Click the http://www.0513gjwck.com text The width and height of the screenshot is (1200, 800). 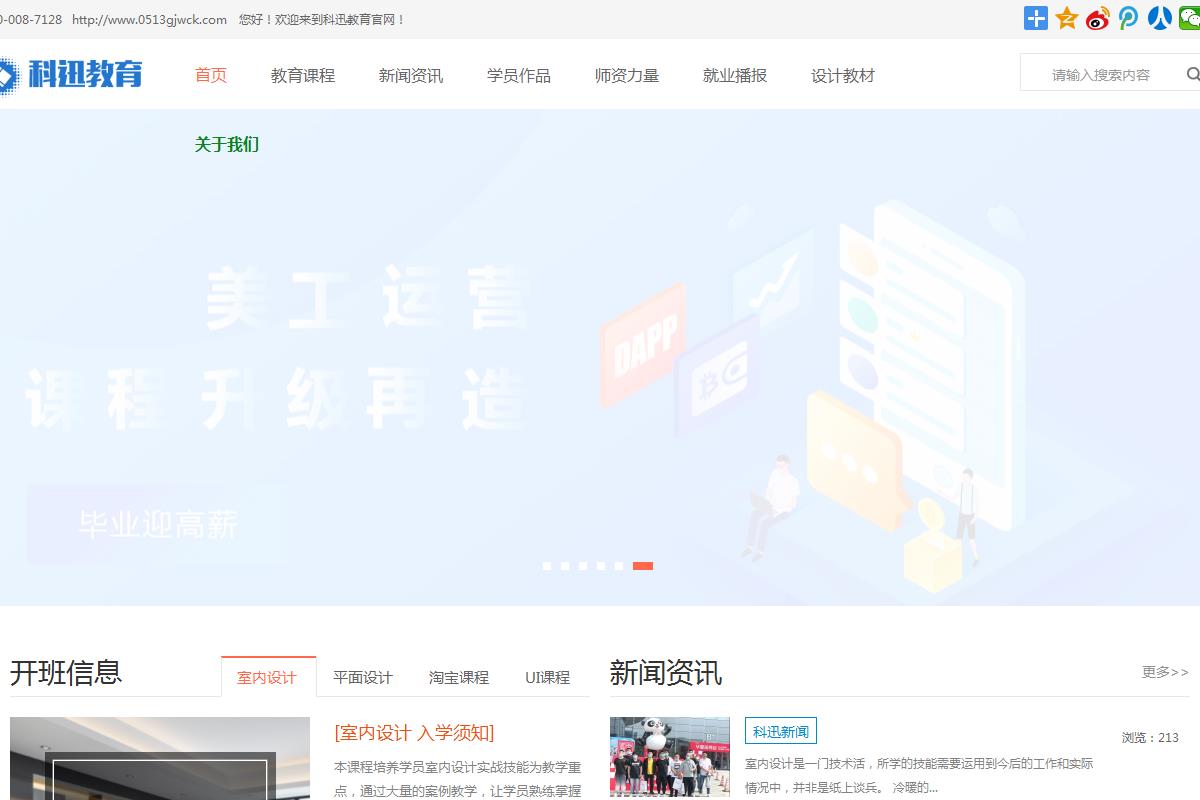pyautogui.click(x=149, y=19)
